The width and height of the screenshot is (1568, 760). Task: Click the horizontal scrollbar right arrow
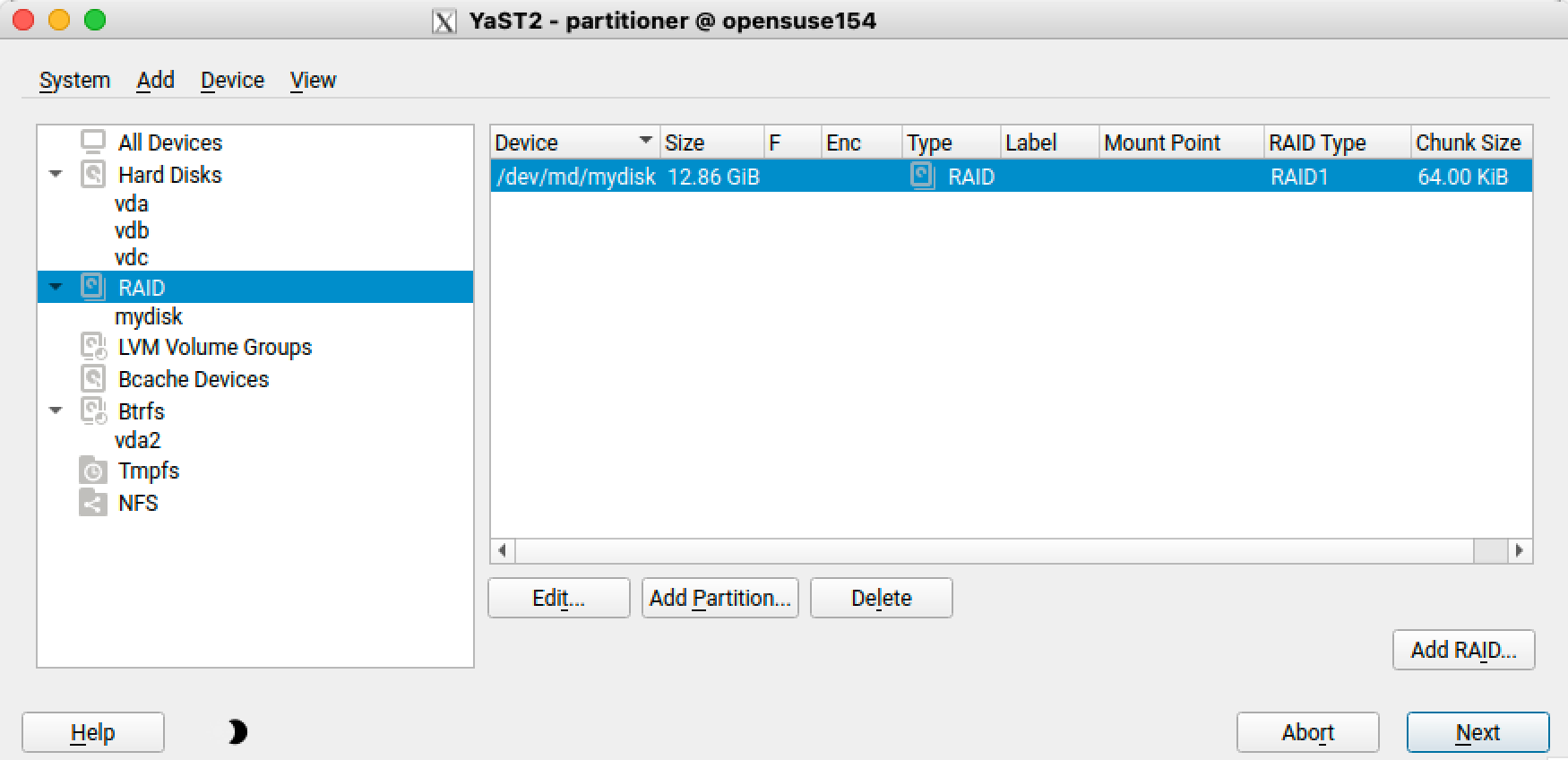click(1520, 550)
